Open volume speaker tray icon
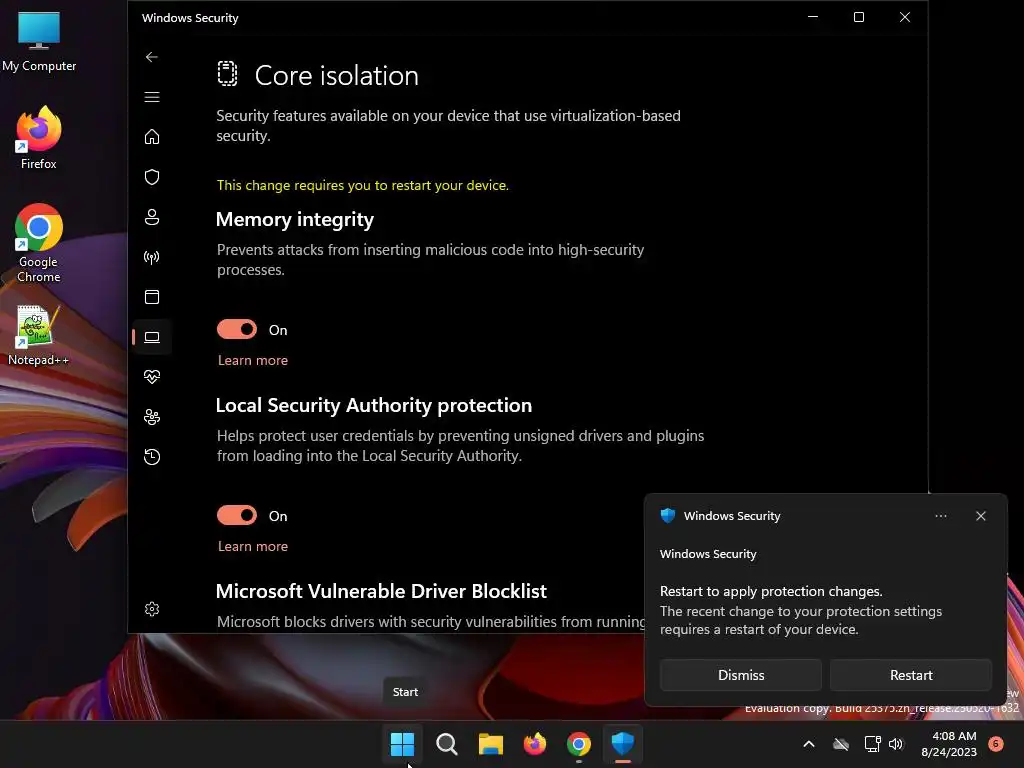 coord(896,744)
